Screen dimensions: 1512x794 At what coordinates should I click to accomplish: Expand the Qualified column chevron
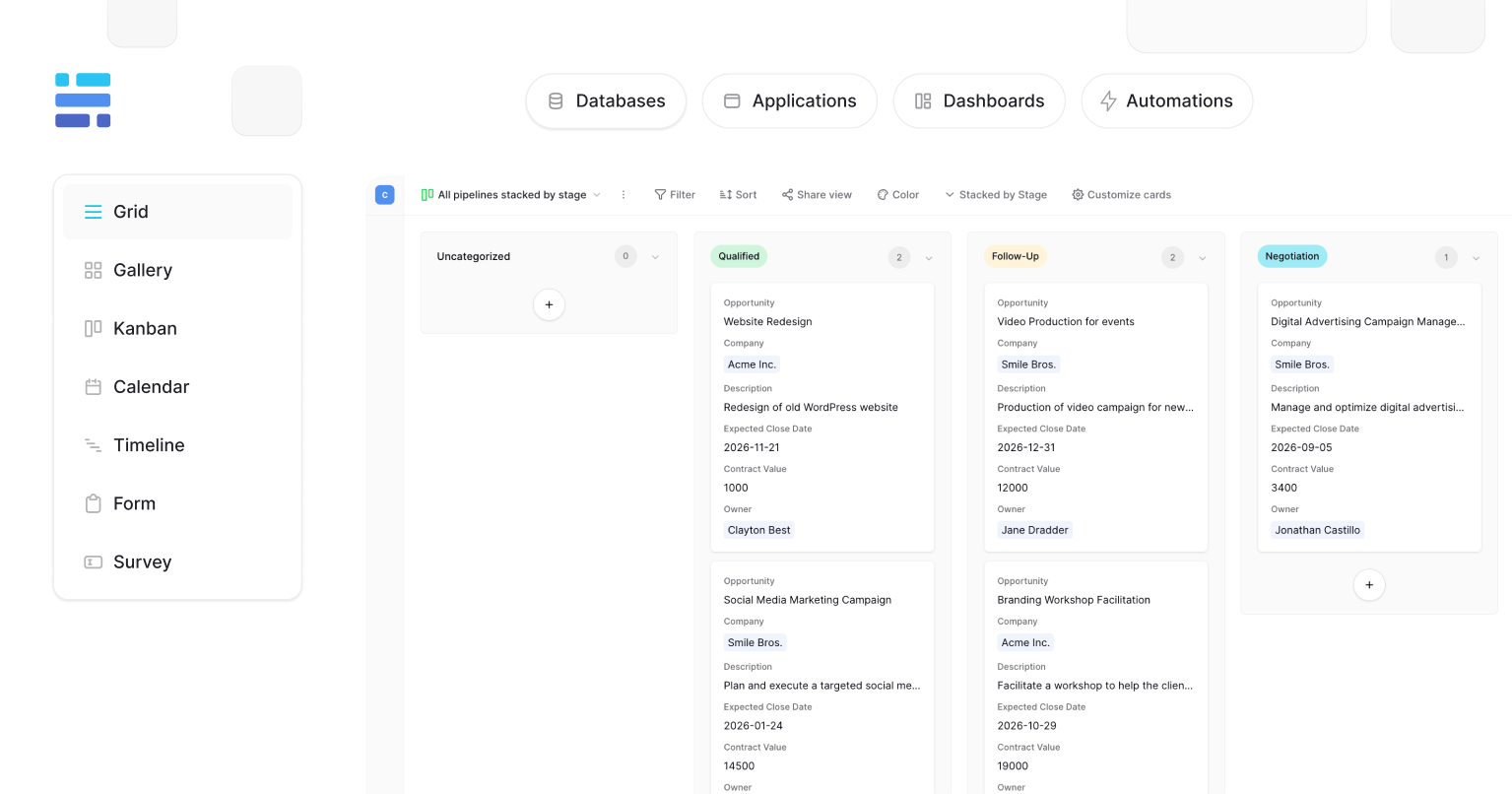pyautogui.click(x=929, y=258)
